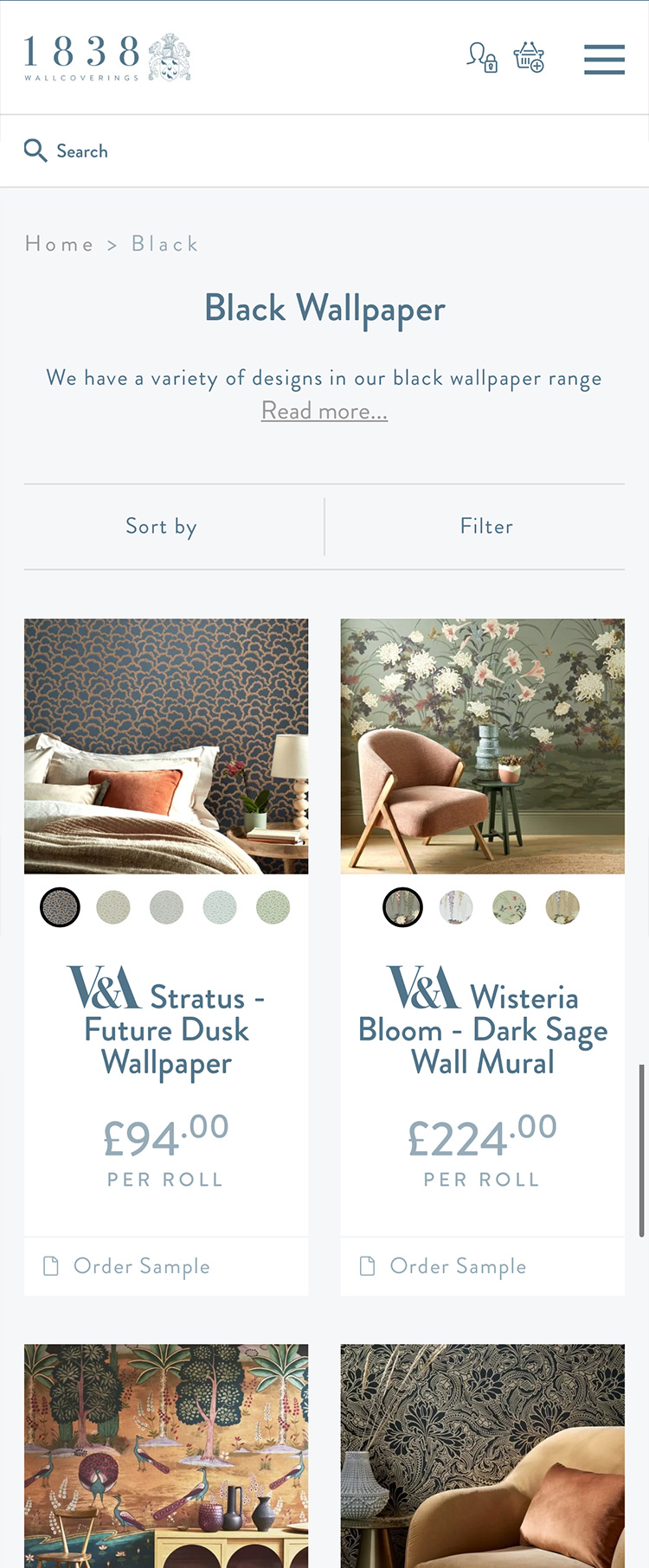Open the hamburger navigation menu
The width and height of the screenshot is (649, 1568).
click(604, 59)
